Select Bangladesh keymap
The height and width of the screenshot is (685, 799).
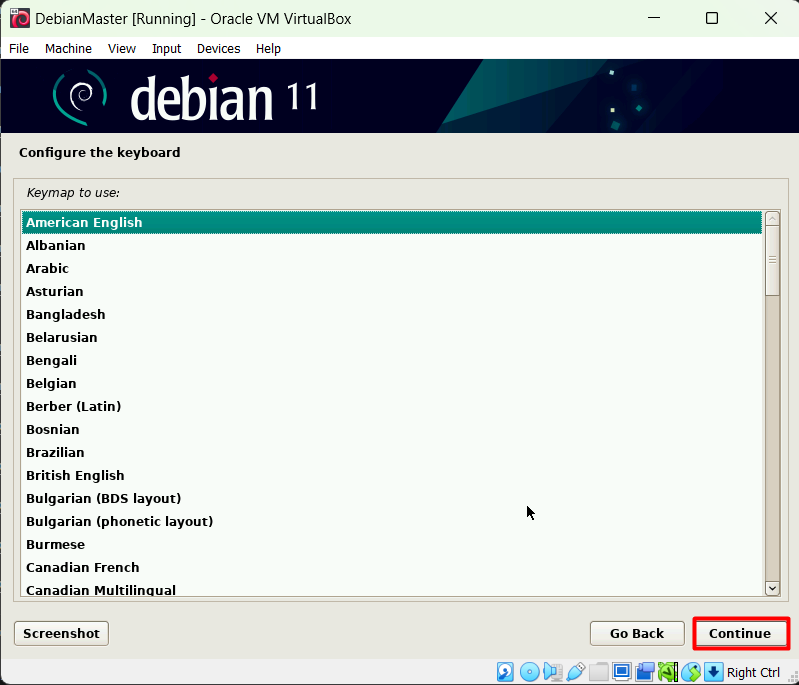tap(391, 314)
